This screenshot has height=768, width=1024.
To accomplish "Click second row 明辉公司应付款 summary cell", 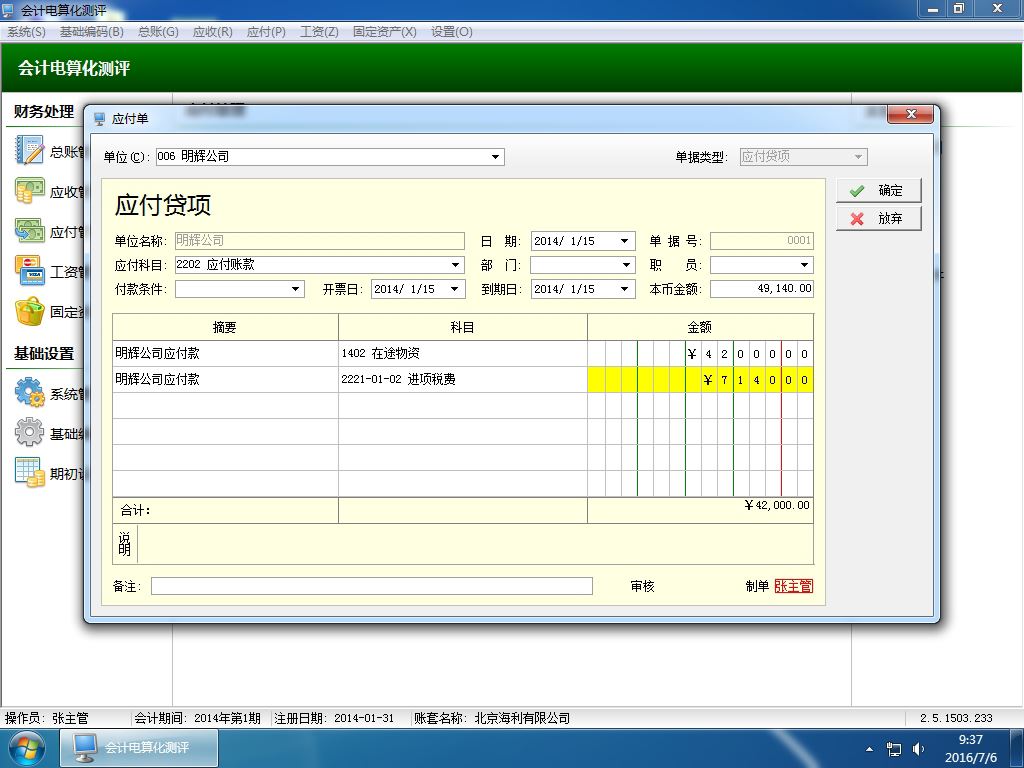I will pyautogui.click(x=225, y=379).
